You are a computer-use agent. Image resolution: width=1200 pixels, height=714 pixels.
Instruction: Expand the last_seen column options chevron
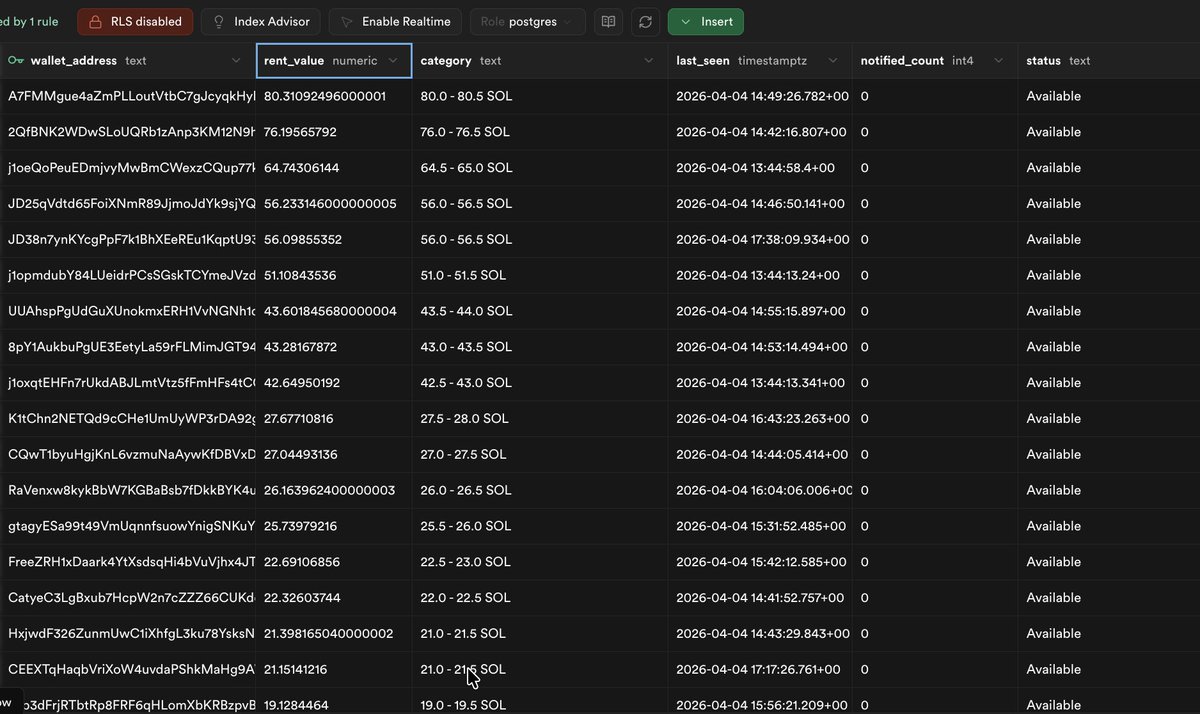click(x=835, y=61)
